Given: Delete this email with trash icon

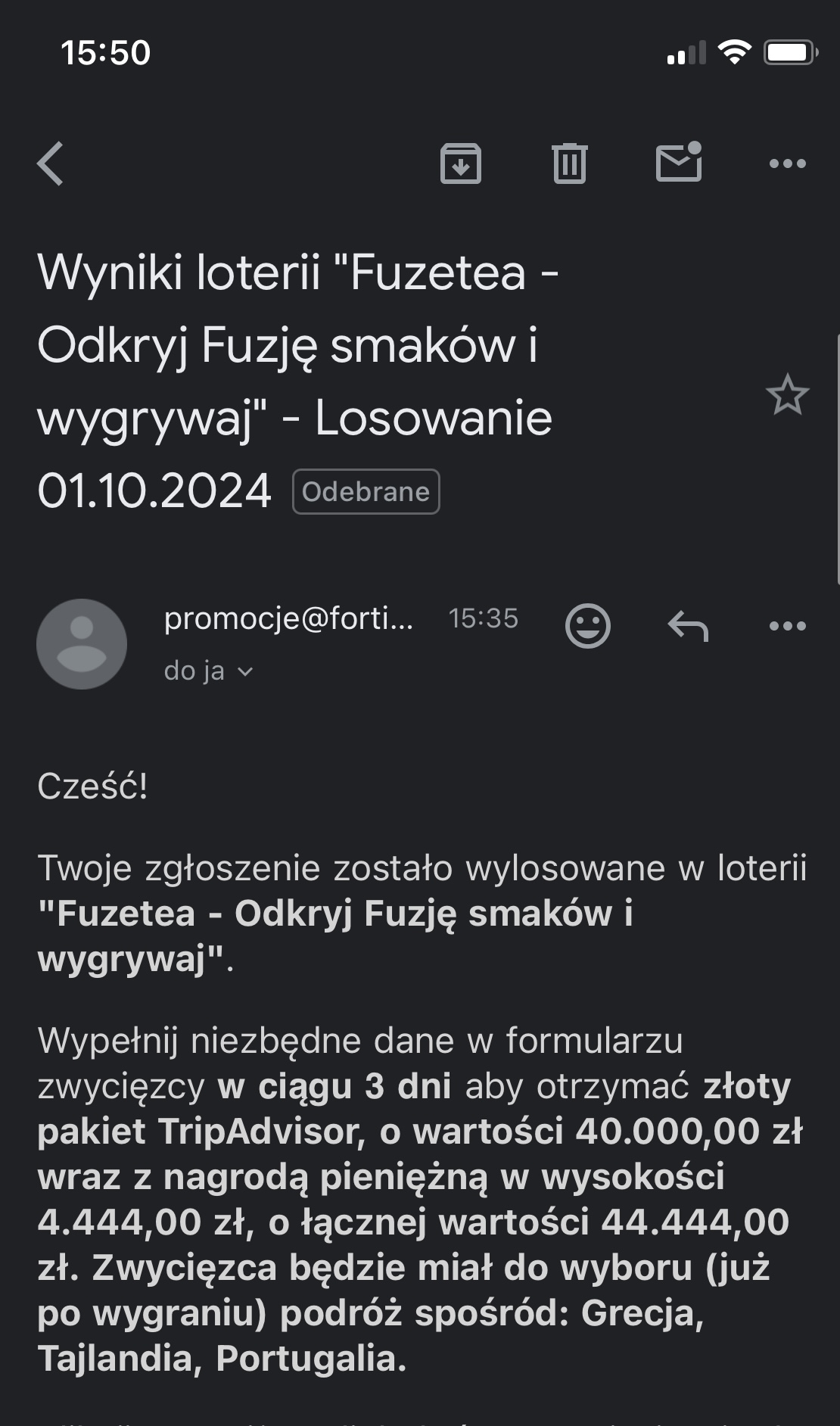Looking at the screenshot, I should pyautogui.click(x=569, y=163).
